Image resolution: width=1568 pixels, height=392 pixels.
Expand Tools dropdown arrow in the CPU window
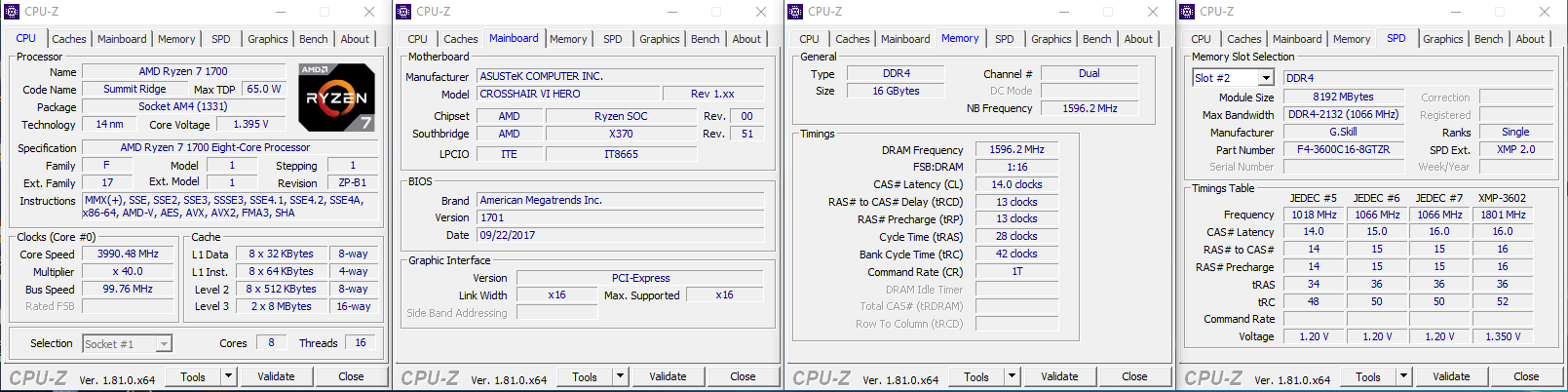point(229,376)
